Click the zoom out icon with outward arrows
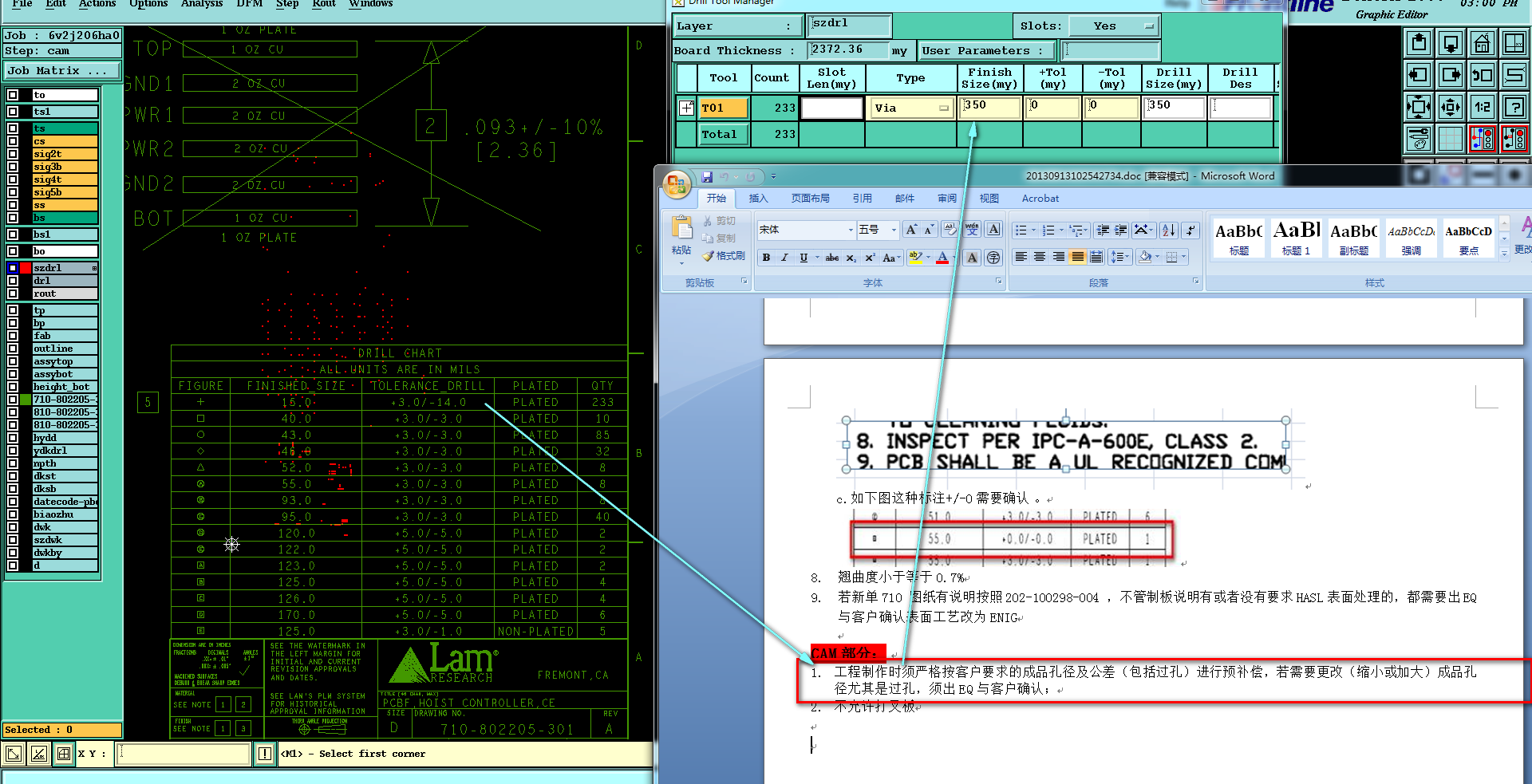Viewport: 1532px width, 784px height. [x=1451, y=107]
